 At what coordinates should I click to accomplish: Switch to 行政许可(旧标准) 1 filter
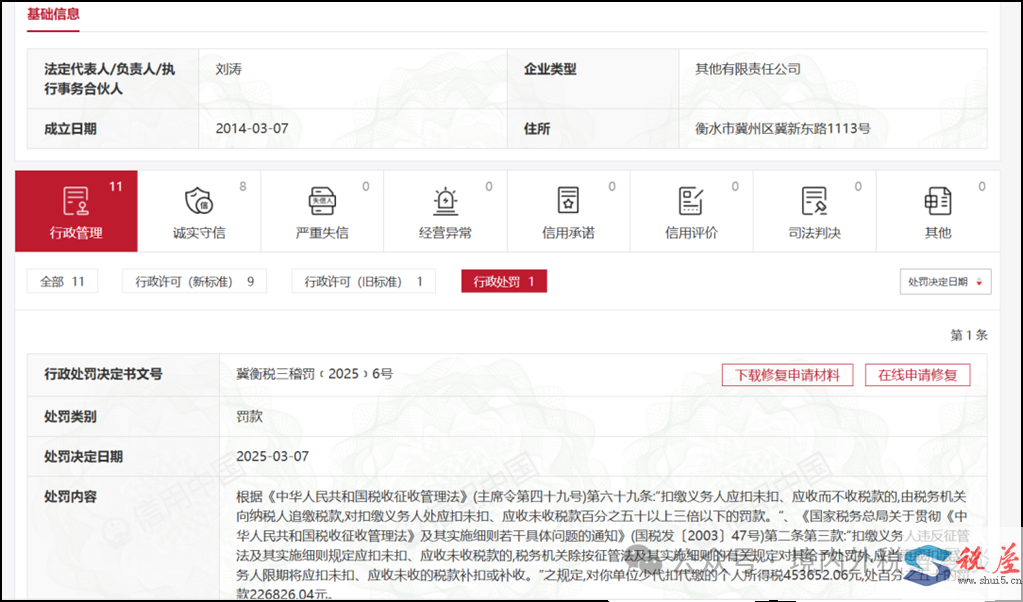tap(364, 282)
